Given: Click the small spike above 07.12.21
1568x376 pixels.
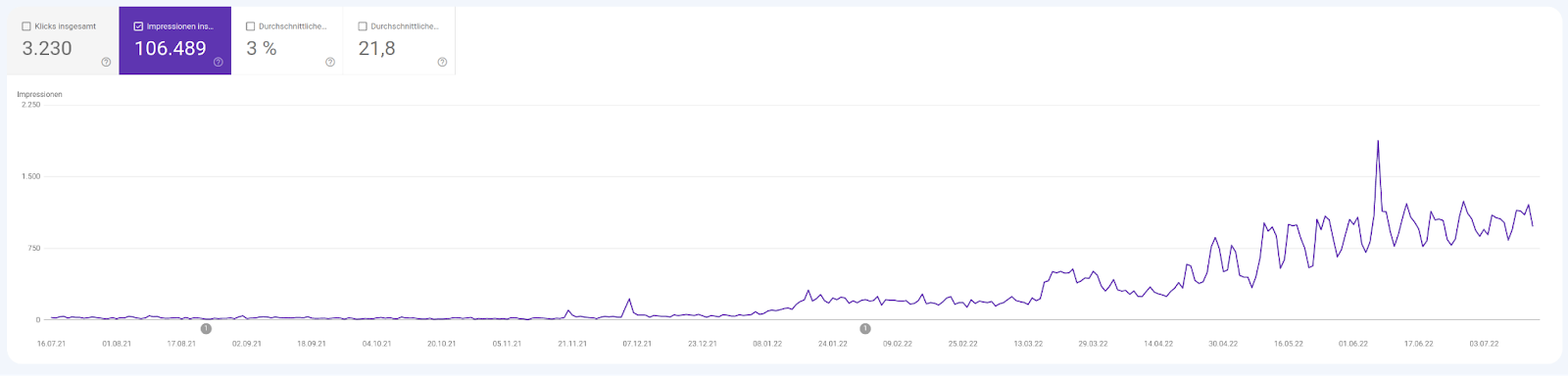Looking at the screenshot, I should click(x=629, y=300).
